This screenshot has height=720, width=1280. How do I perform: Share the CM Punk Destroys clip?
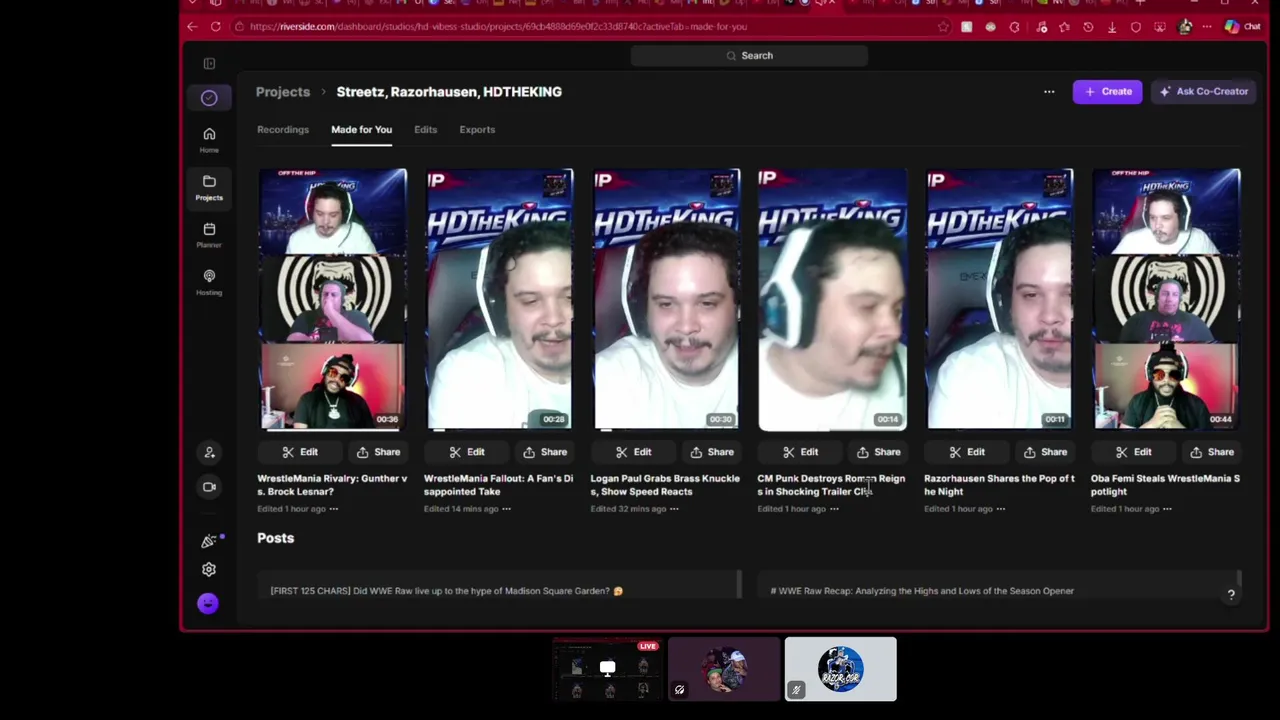point(879,452)
